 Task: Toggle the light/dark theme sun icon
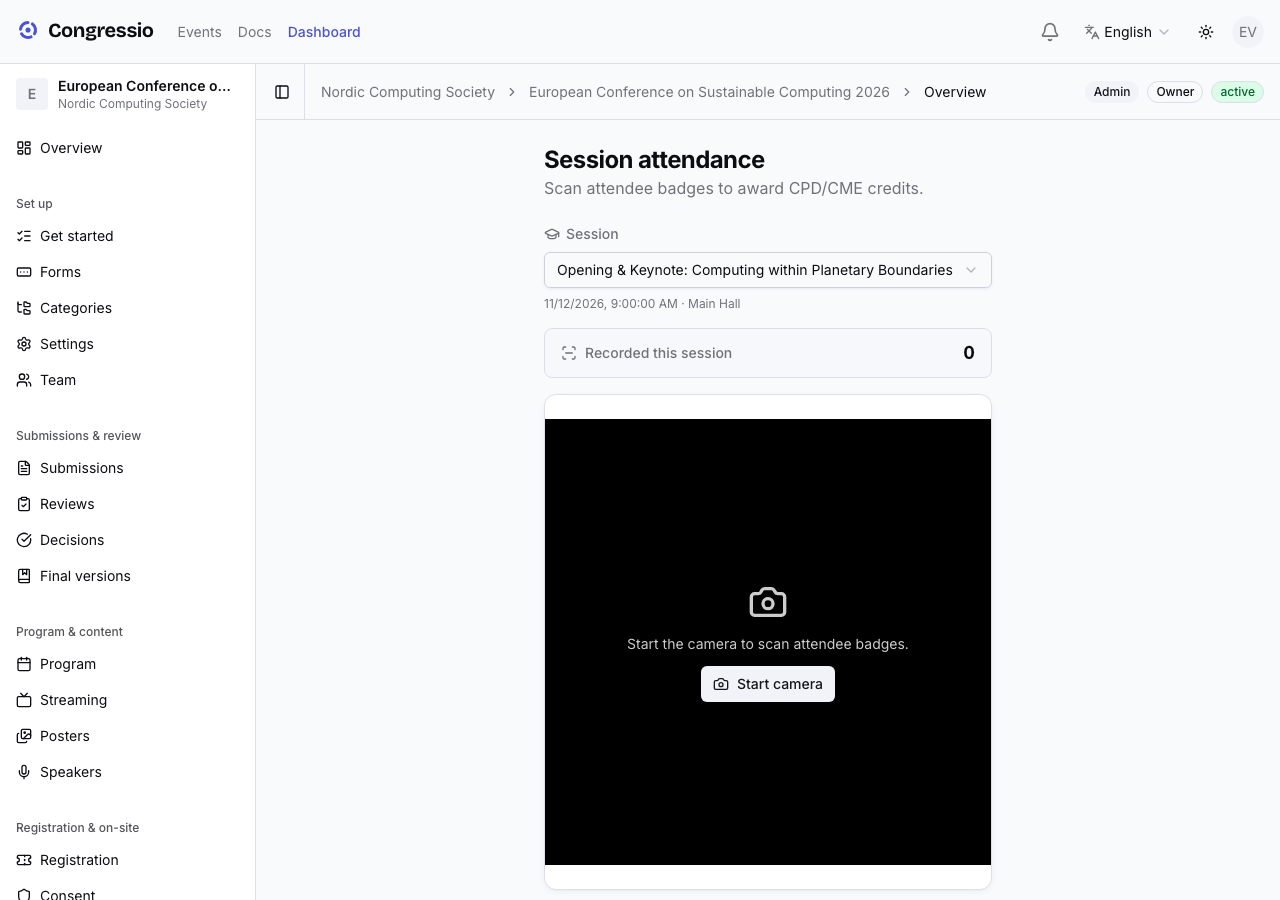tap(1206, 32)
